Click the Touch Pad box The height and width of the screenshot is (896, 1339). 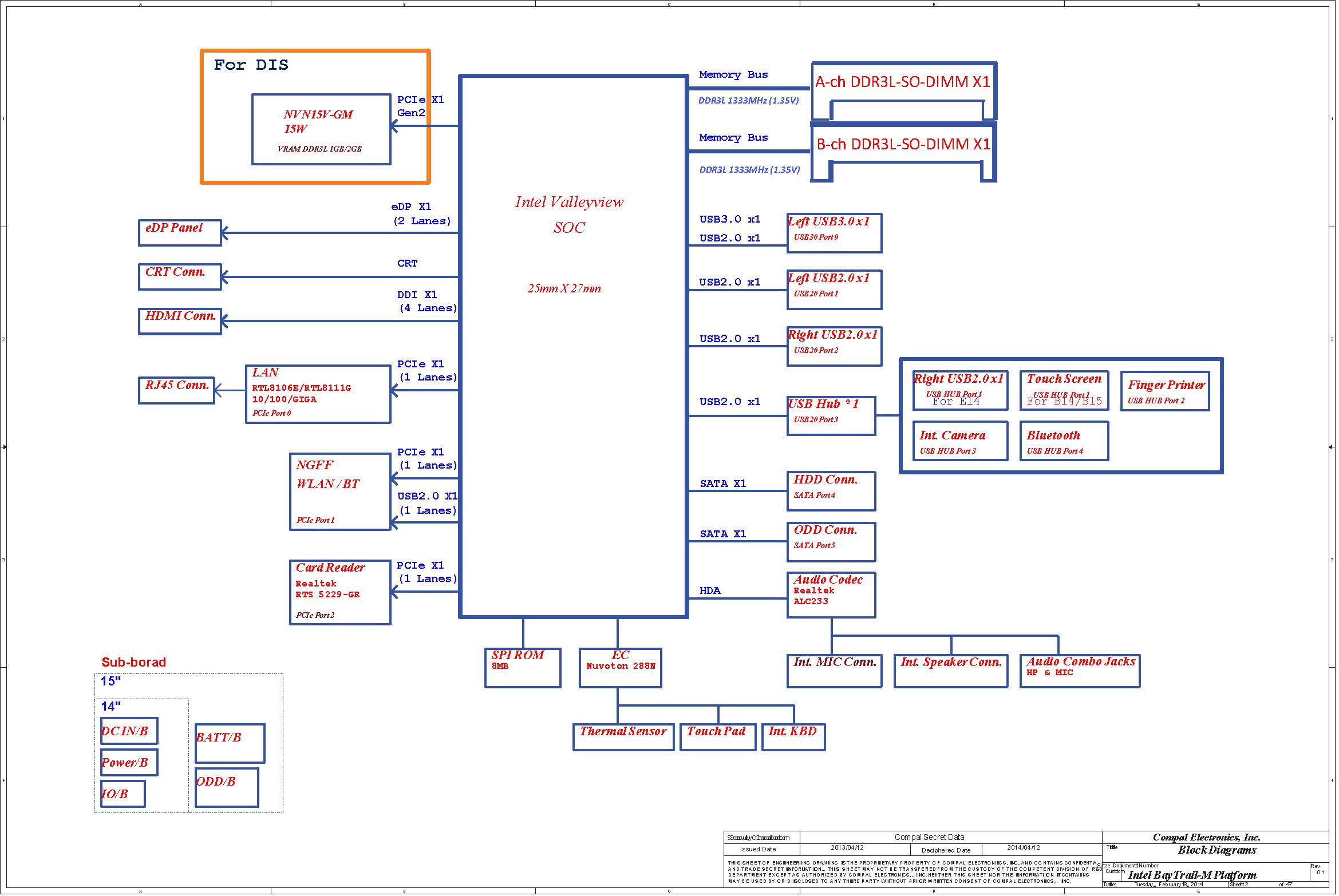(718, 738)
